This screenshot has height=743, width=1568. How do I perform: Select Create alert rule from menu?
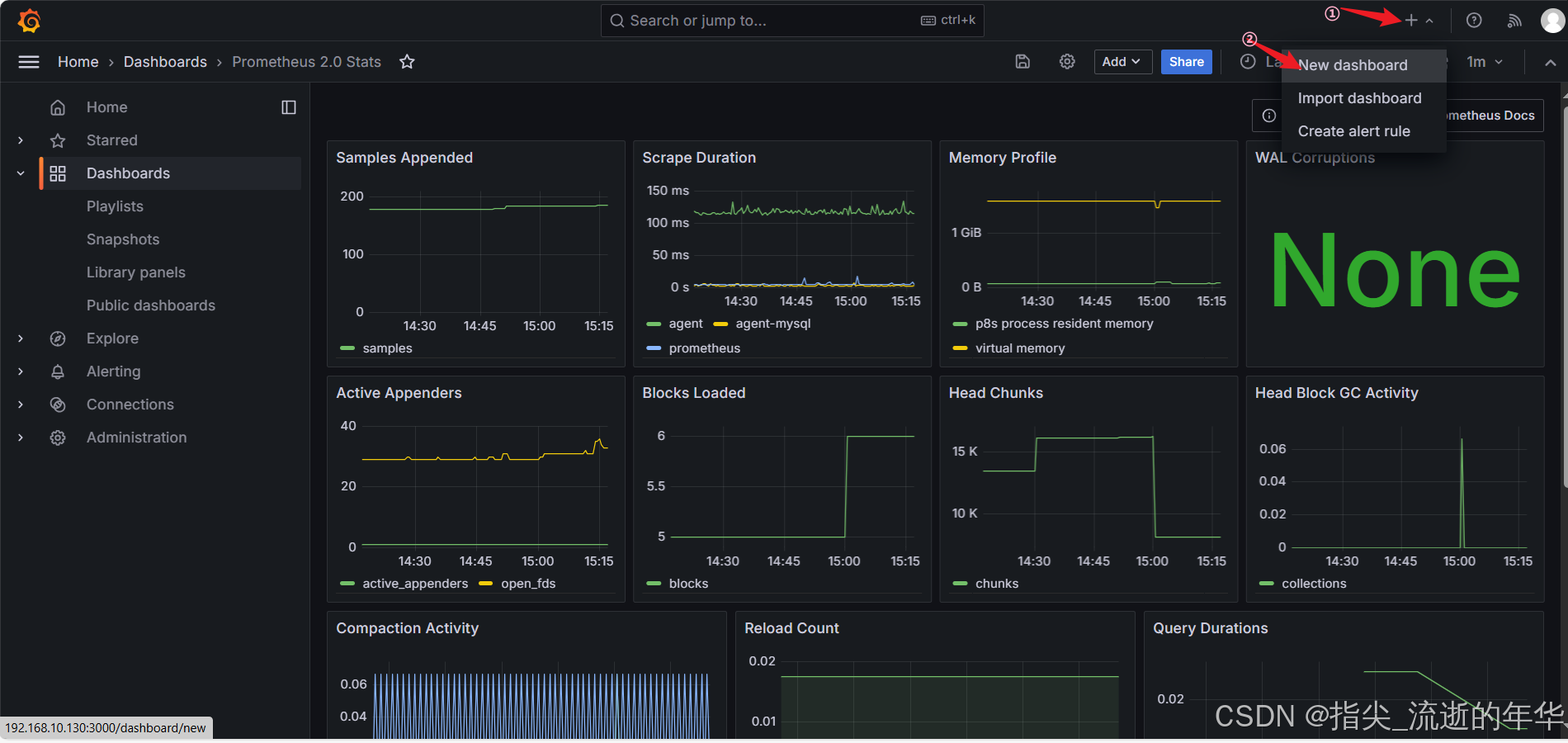click(x=1363, y=131)
